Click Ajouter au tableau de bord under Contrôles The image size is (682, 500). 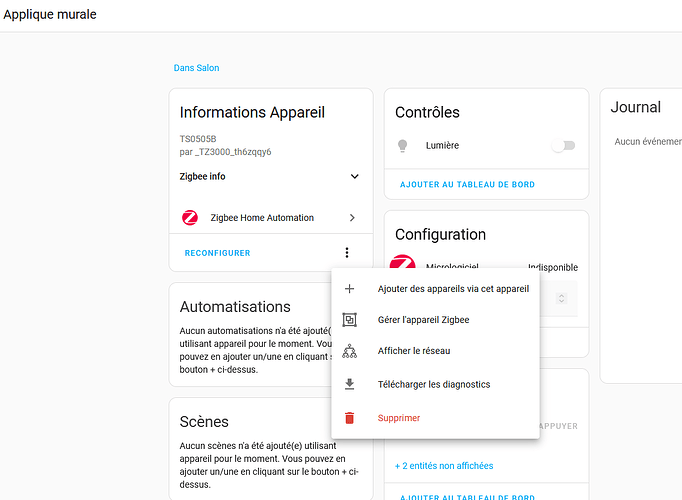[468, 184]
